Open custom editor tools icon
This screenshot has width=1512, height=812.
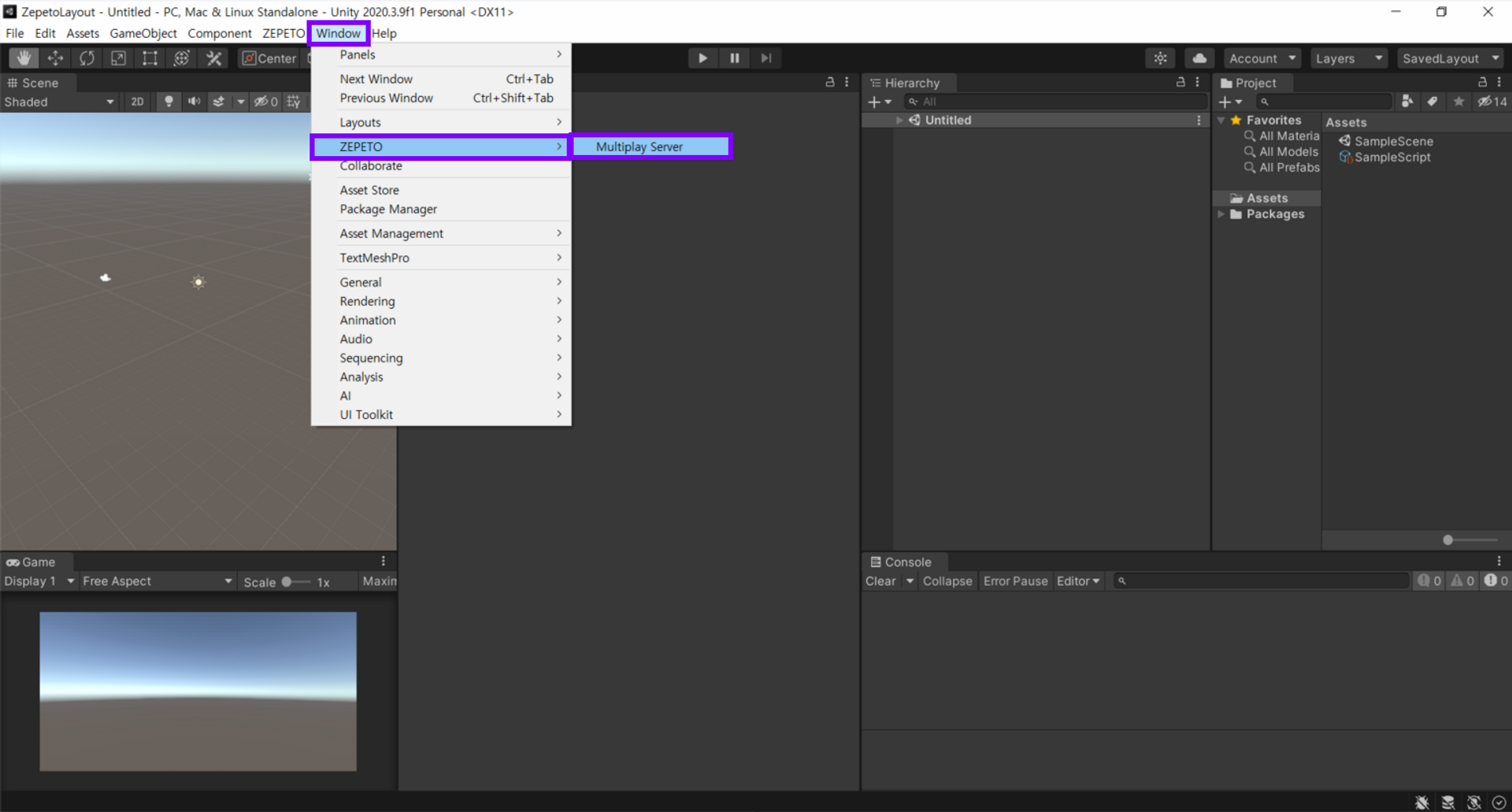(x=213, y=58)
